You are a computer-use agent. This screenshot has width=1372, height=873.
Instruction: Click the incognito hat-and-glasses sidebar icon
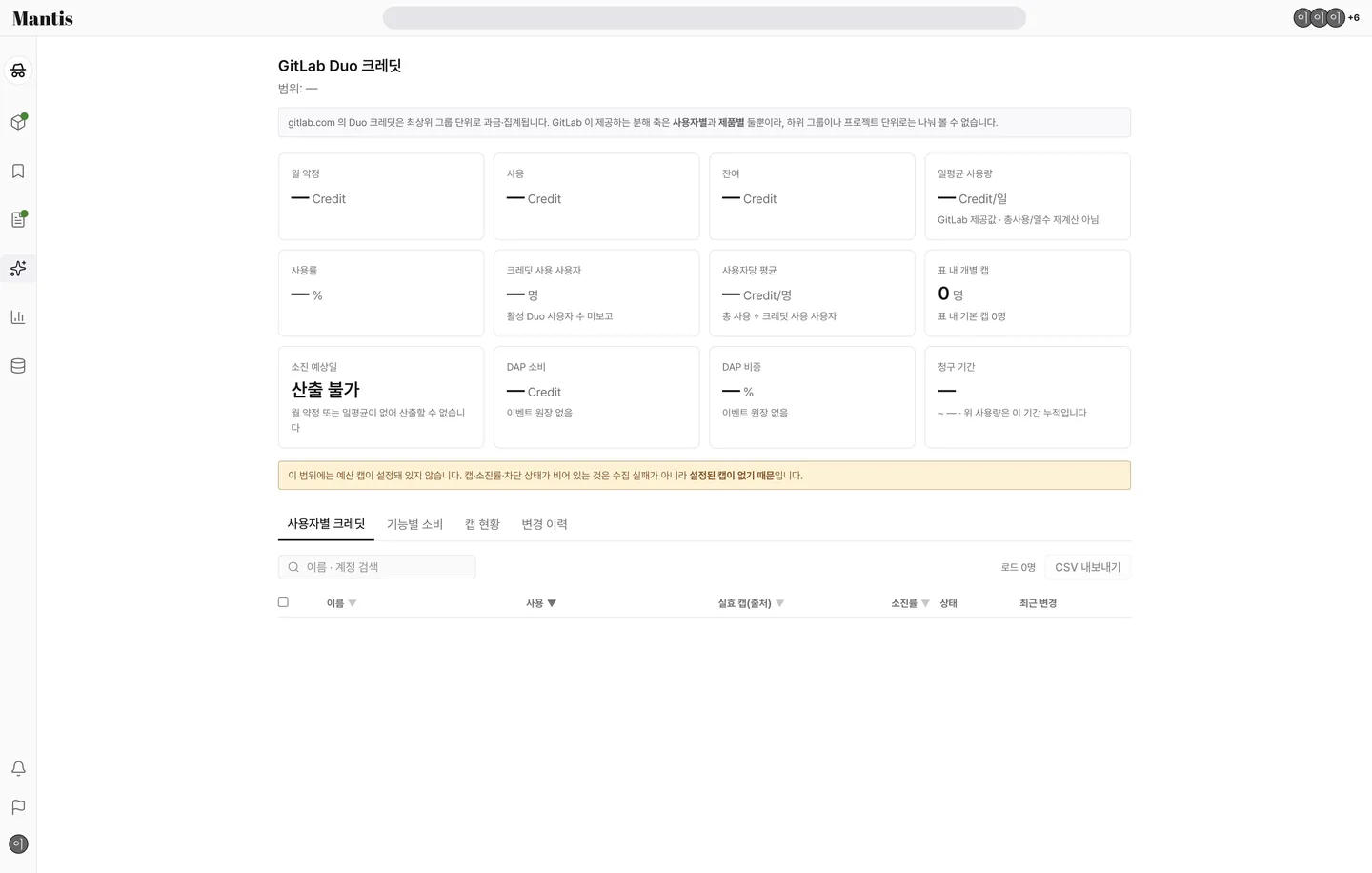(x=18, y=71)
